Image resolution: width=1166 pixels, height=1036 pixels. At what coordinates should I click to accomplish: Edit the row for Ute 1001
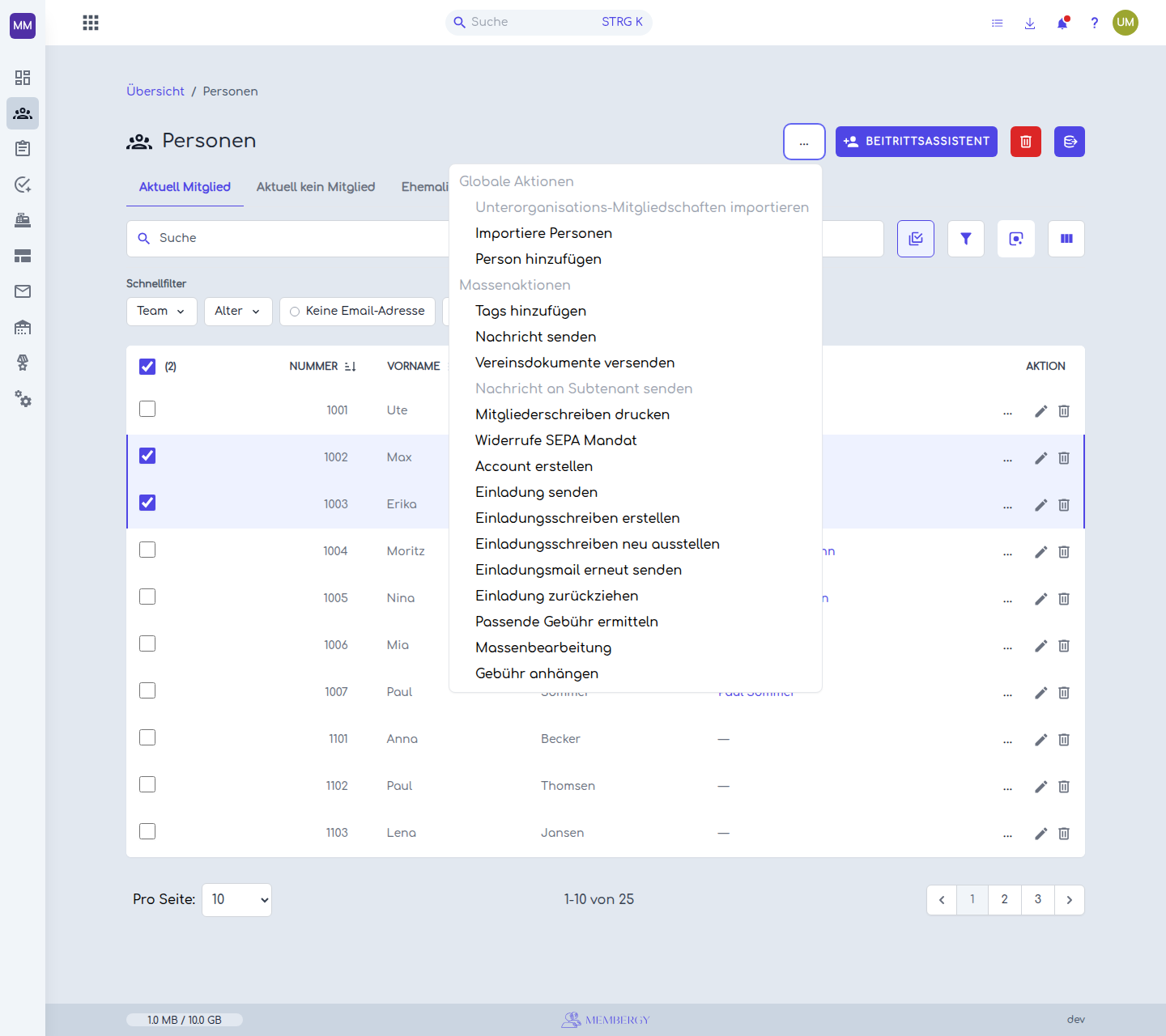click(x=1041, y=411)
